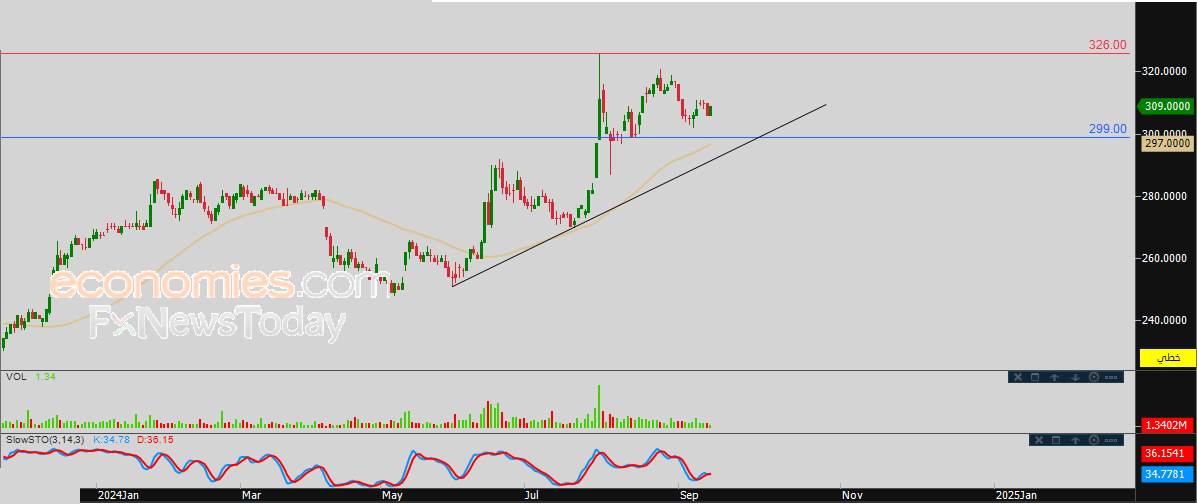Screen dimensions: 1197x504
Task: Move the VOL panel down
Action: coord(1075,377)
